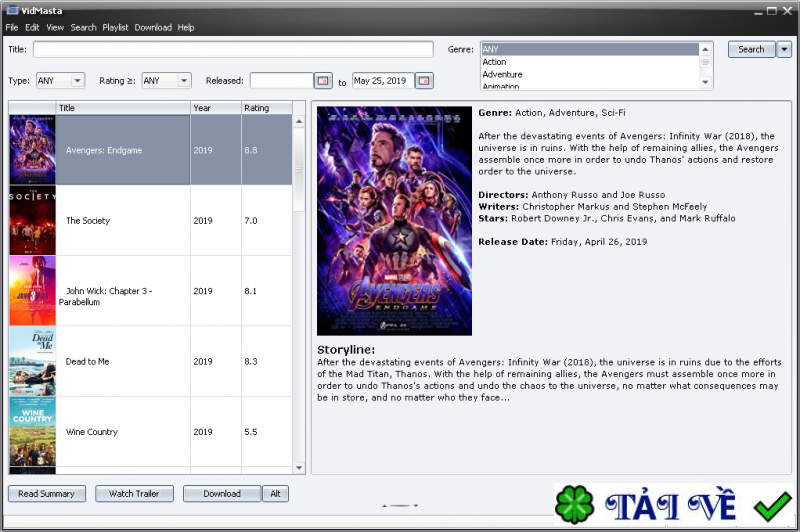Click John Wick Chapter 3 poster thumbnail

[x=32, y=291]
